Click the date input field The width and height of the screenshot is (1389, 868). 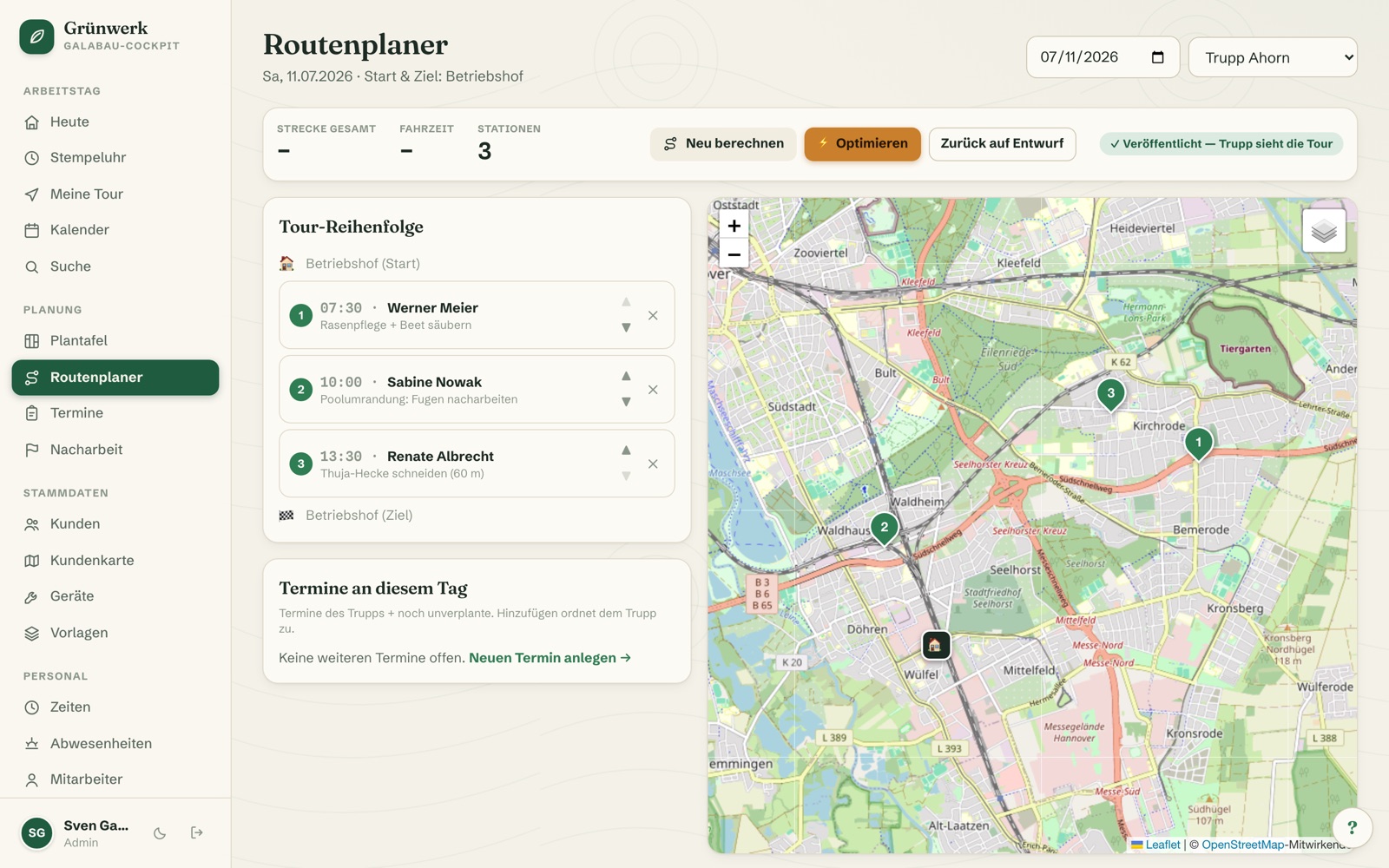pos(1103,57)
